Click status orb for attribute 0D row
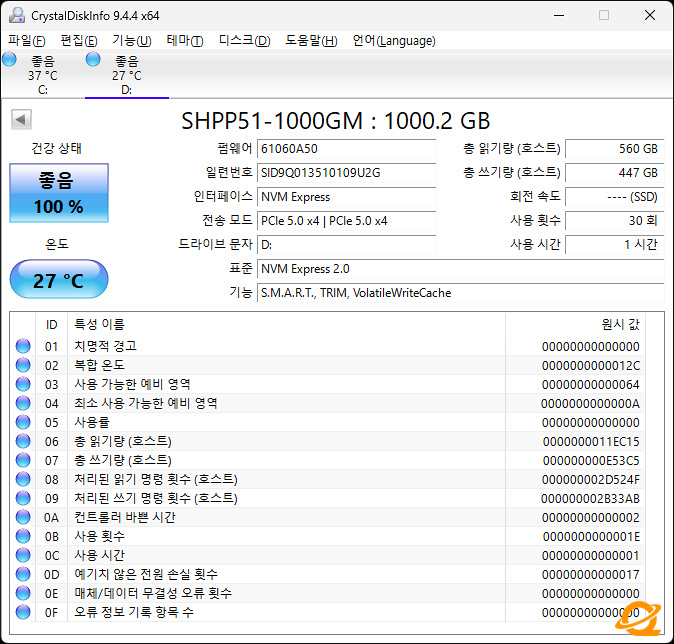674x644 pixels. point(23,574)
